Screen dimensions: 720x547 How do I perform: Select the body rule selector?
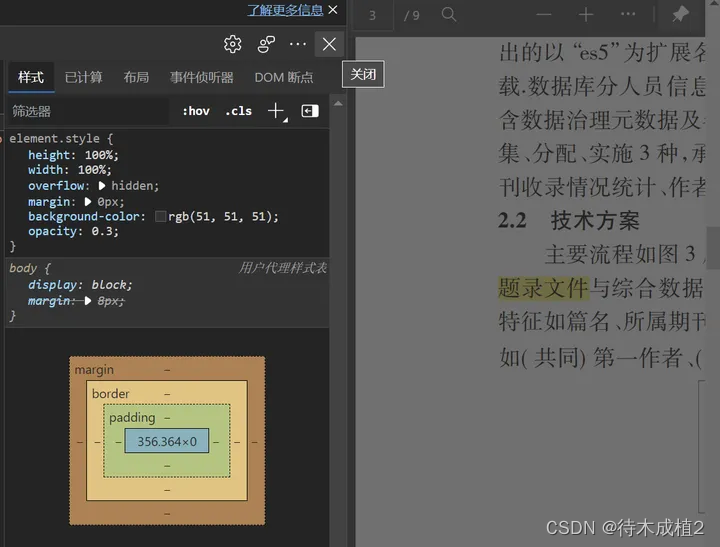click(23, 268)
